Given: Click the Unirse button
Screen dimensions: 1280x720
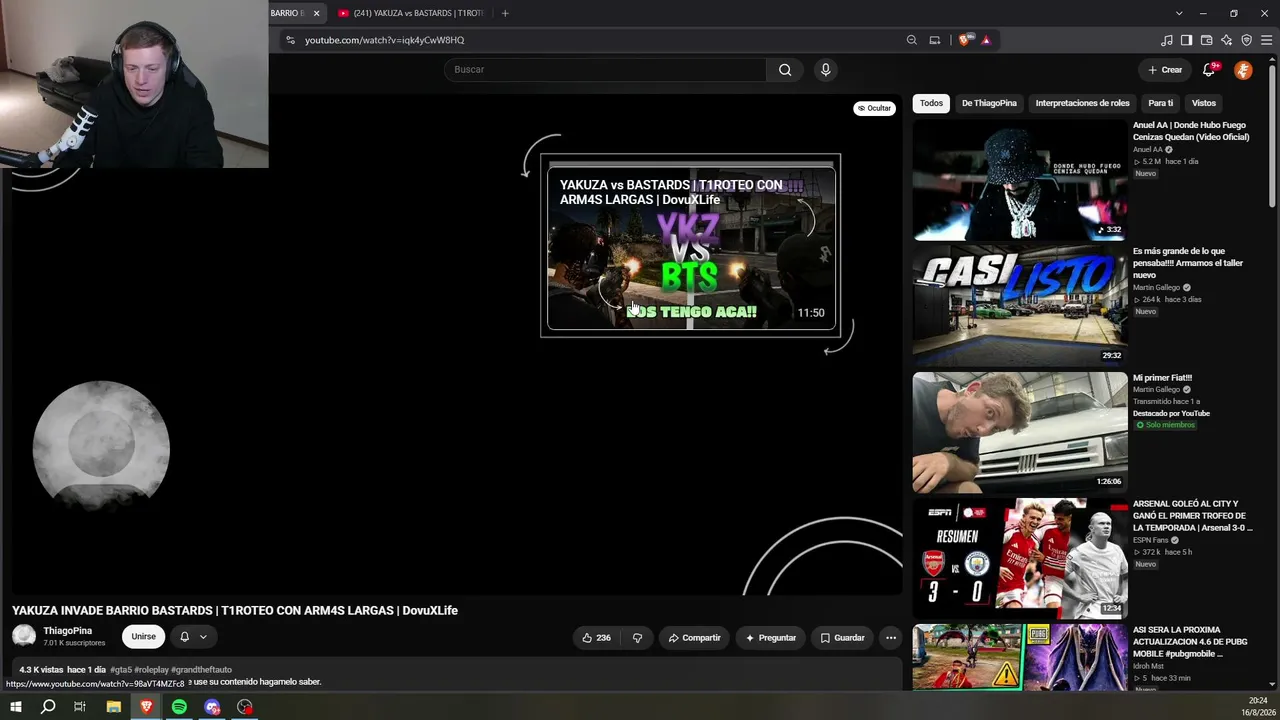Looking at the screenshot, I should pyautogui.click(x=144, y=637).
